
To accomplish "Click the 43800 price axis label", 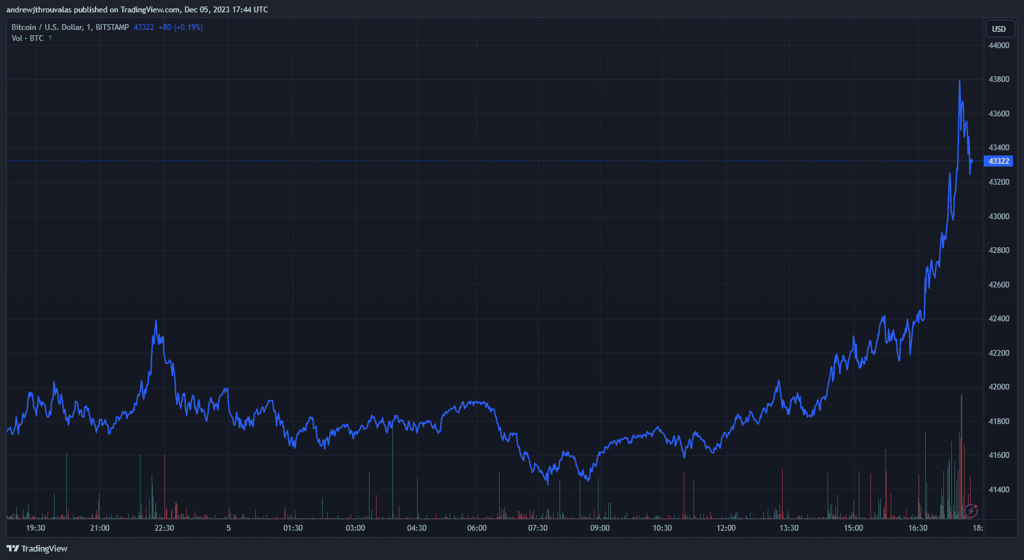I will point(999,80).
